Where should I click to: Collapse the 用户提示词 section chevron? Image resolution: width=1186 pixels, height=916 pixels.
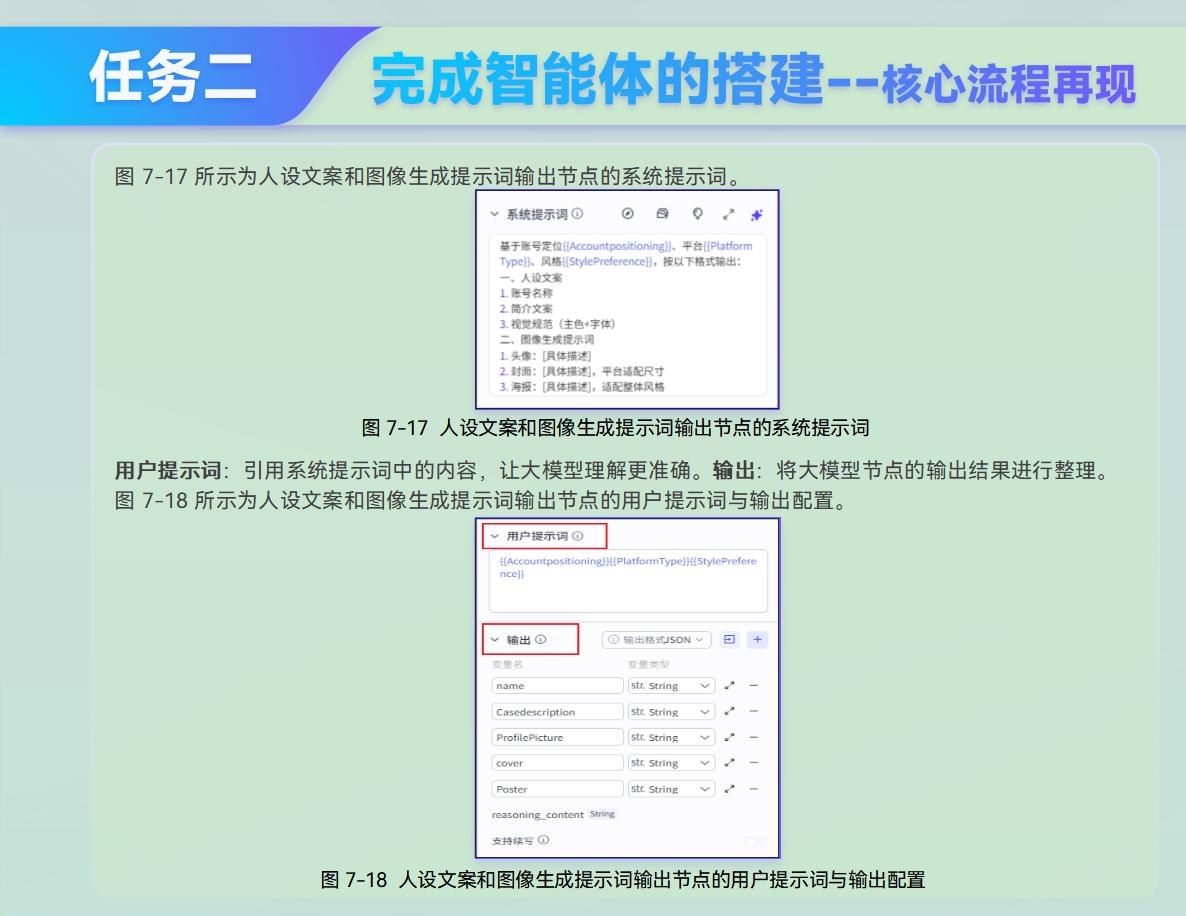[x=495, y=536]
